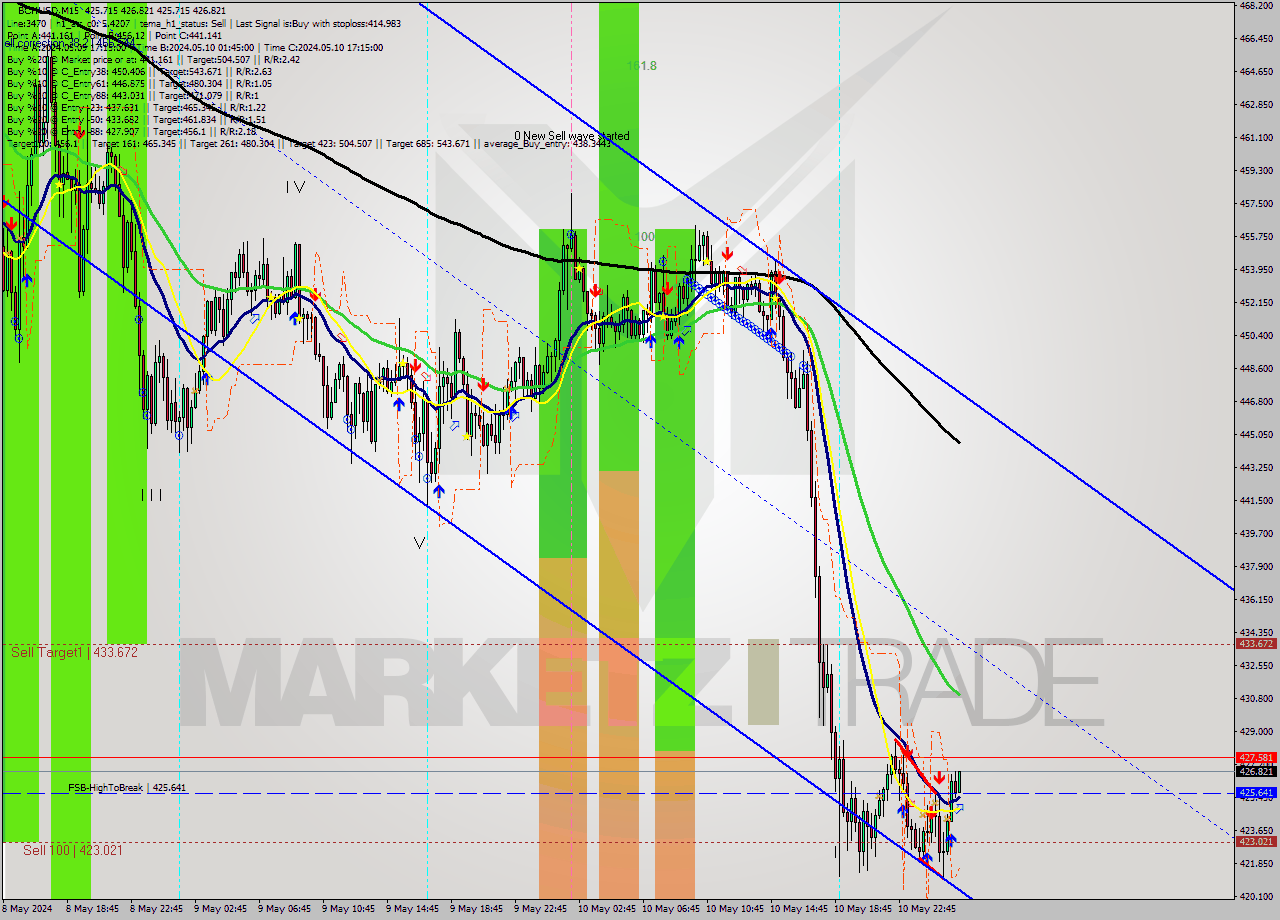Click the 'I I I' wave label
The height and width of the screenshot is (920, 1280).
click(x=152, y=495)
